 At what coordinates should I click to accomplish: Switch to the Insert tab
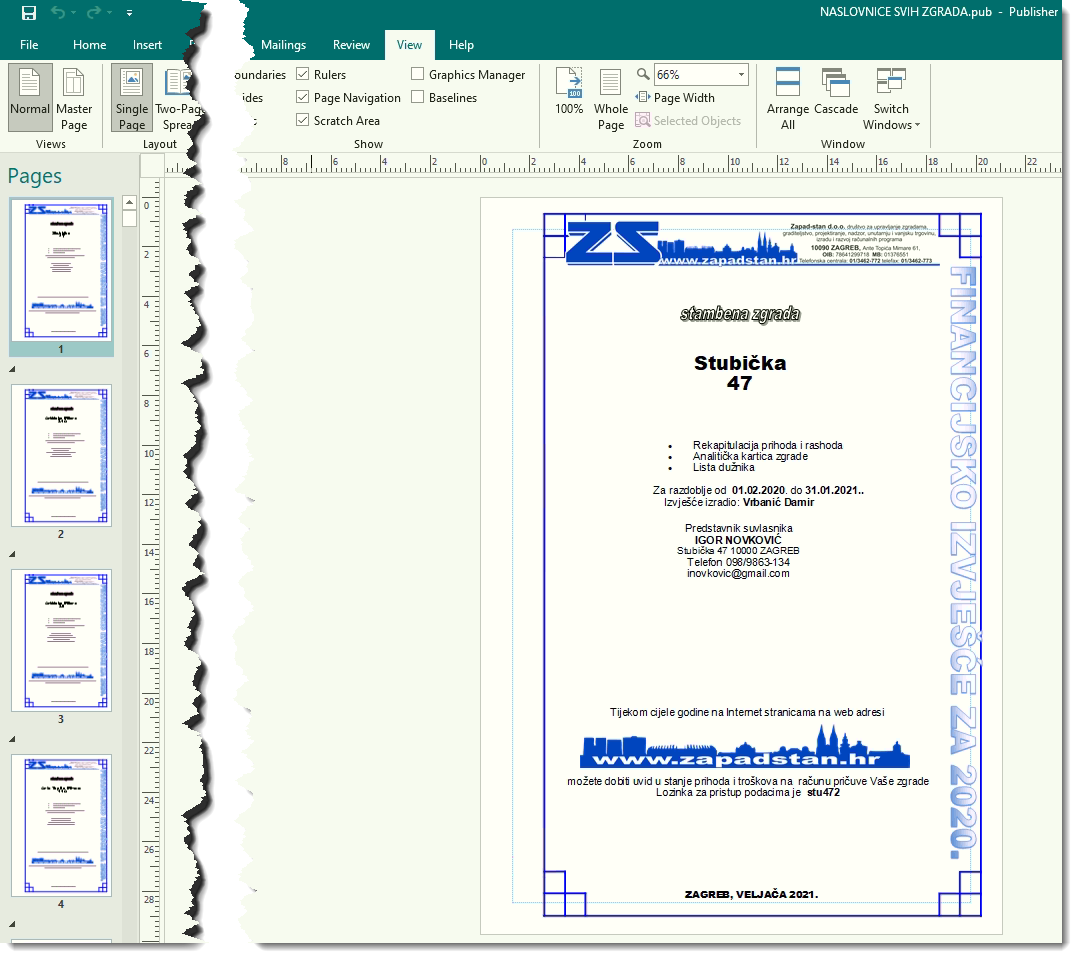pos(147,45)
